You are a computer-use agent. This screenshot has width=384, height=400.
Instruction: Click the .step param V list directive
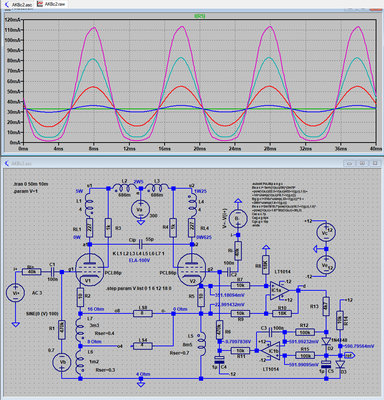coord(138,288)
